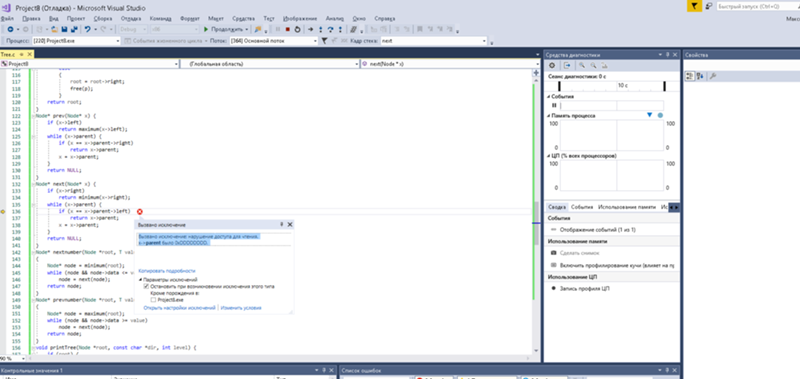Collapse the Process Memory section
Viewport: 800px width, 379px height.
[x=548, y=116]
